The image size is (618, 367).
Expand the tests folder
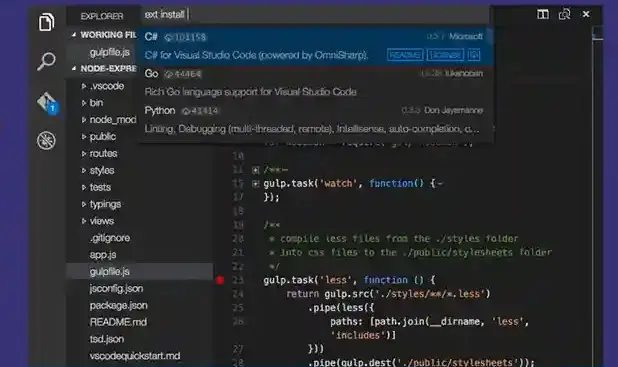[84, 188]
